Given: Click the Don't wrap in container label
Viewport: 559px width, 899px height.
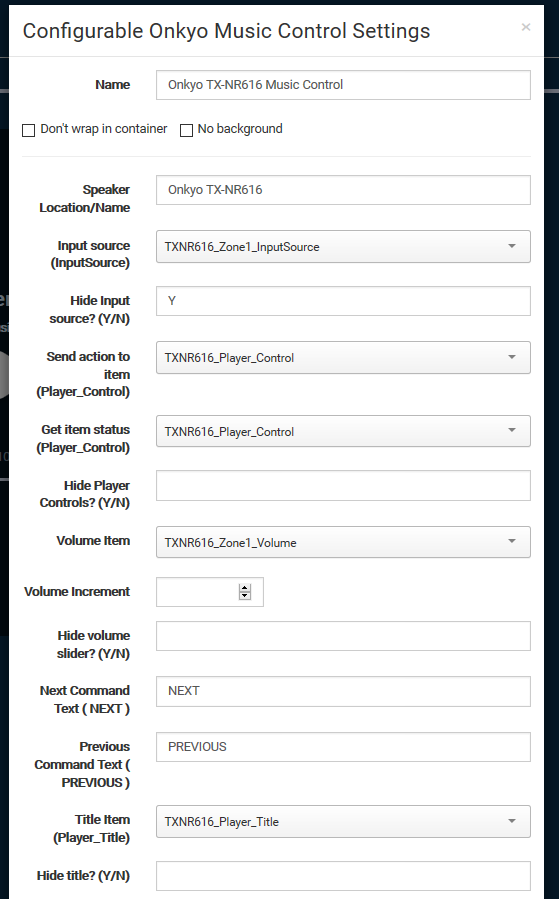Looking at the screenshot, I should click(104, 128).
